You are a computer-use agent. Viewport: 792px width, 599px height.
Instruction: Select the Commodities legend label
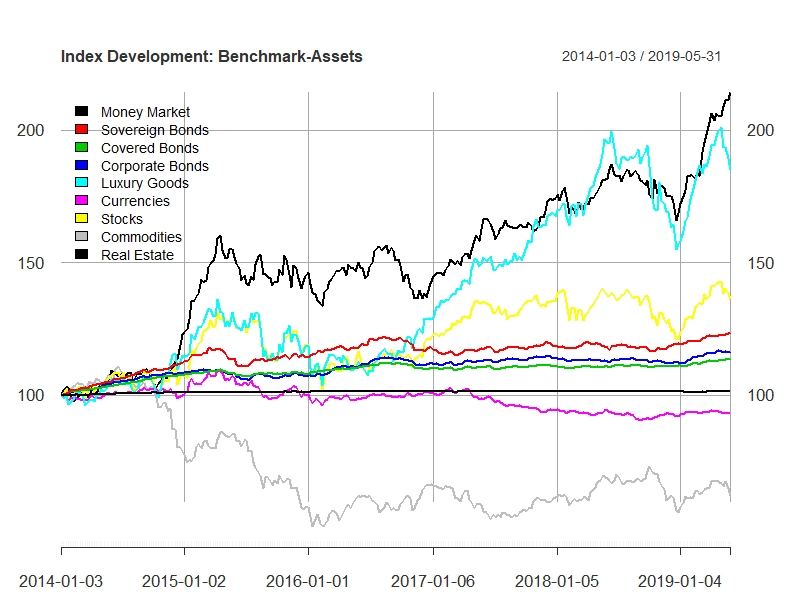point(141,237)
